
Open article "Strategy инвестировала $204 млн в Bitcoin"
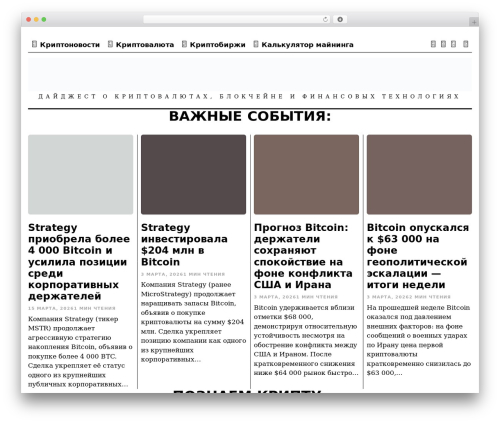click(184, 245)
